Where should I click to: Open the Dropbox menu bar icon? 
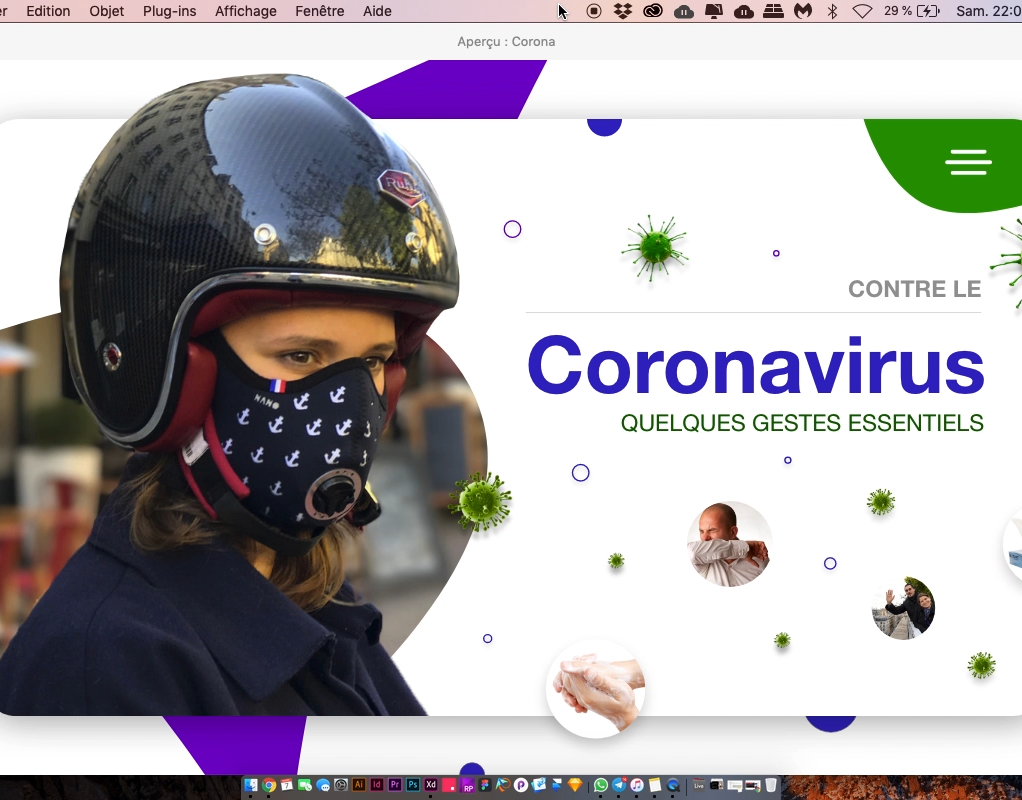623,11
